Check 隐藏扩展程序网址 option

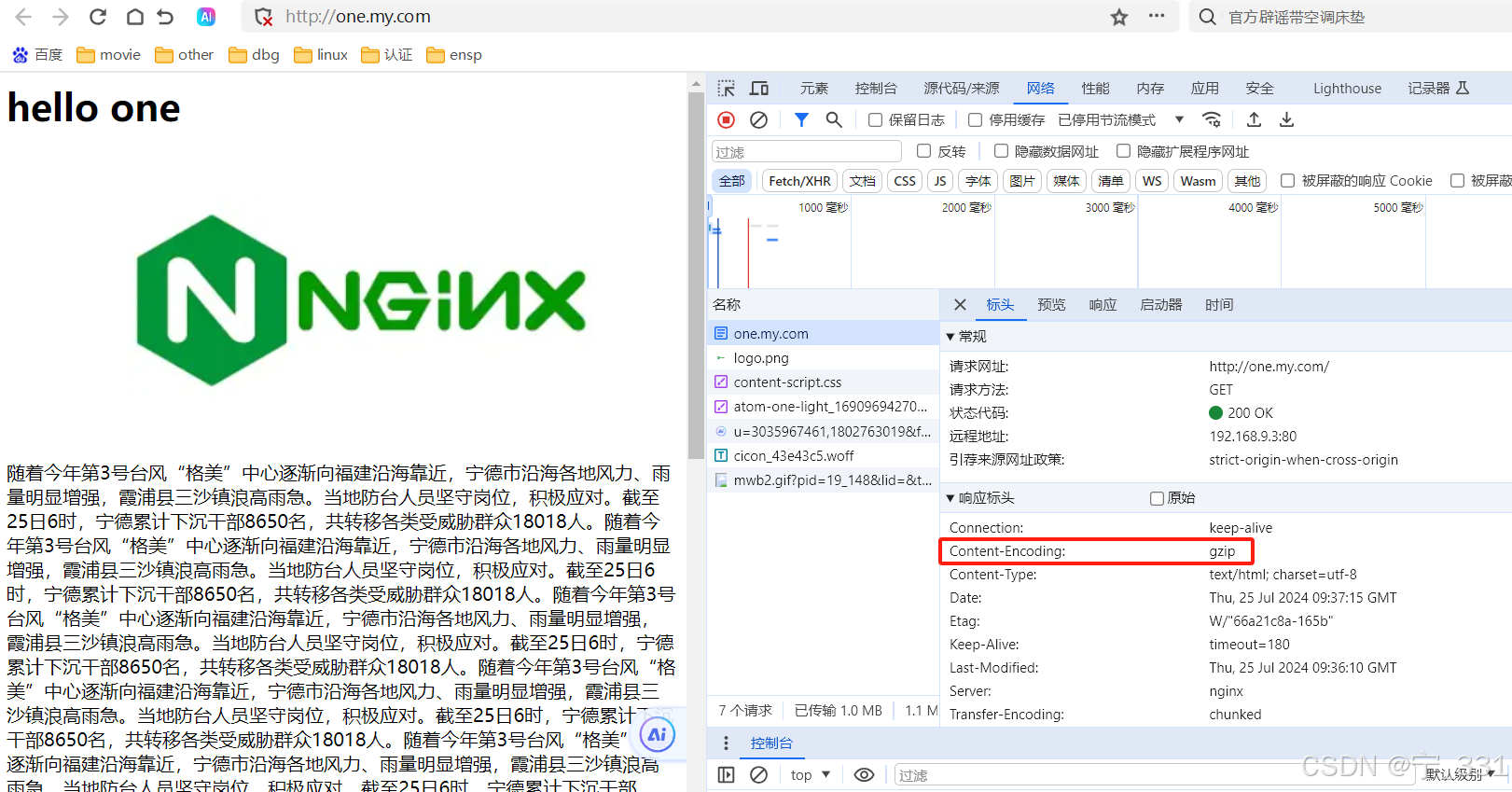tap(1123, 151)
